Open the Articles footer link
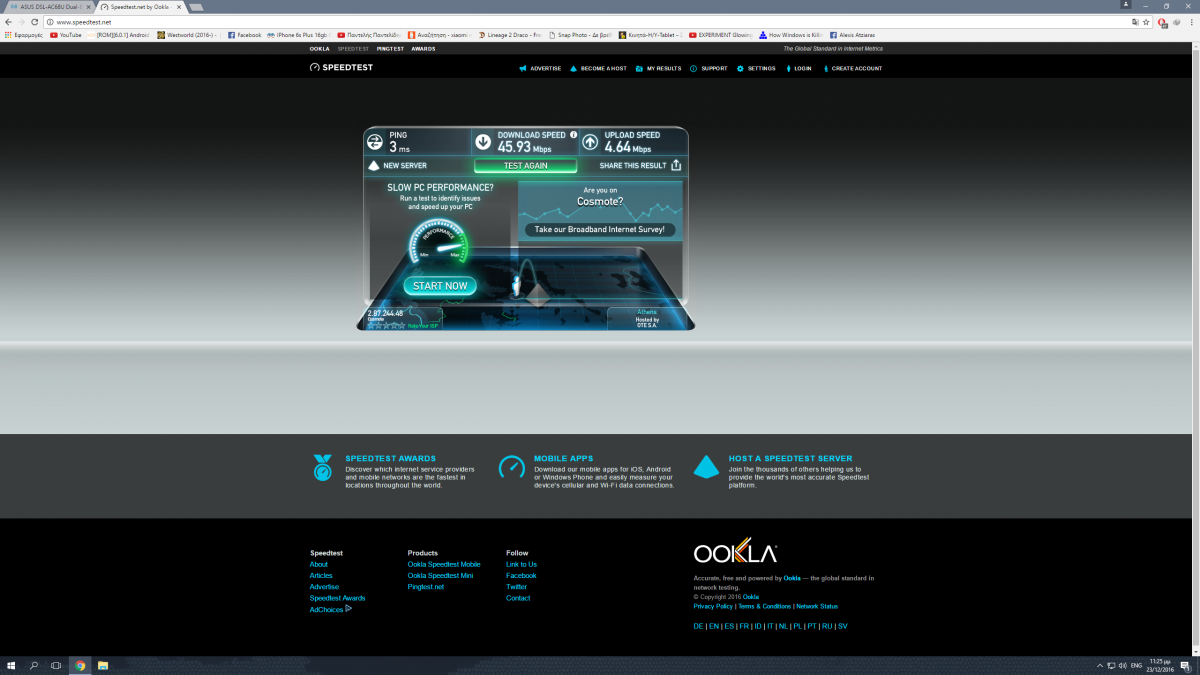This screenshot has width=1200, height=675. click(x=321, y=575)
